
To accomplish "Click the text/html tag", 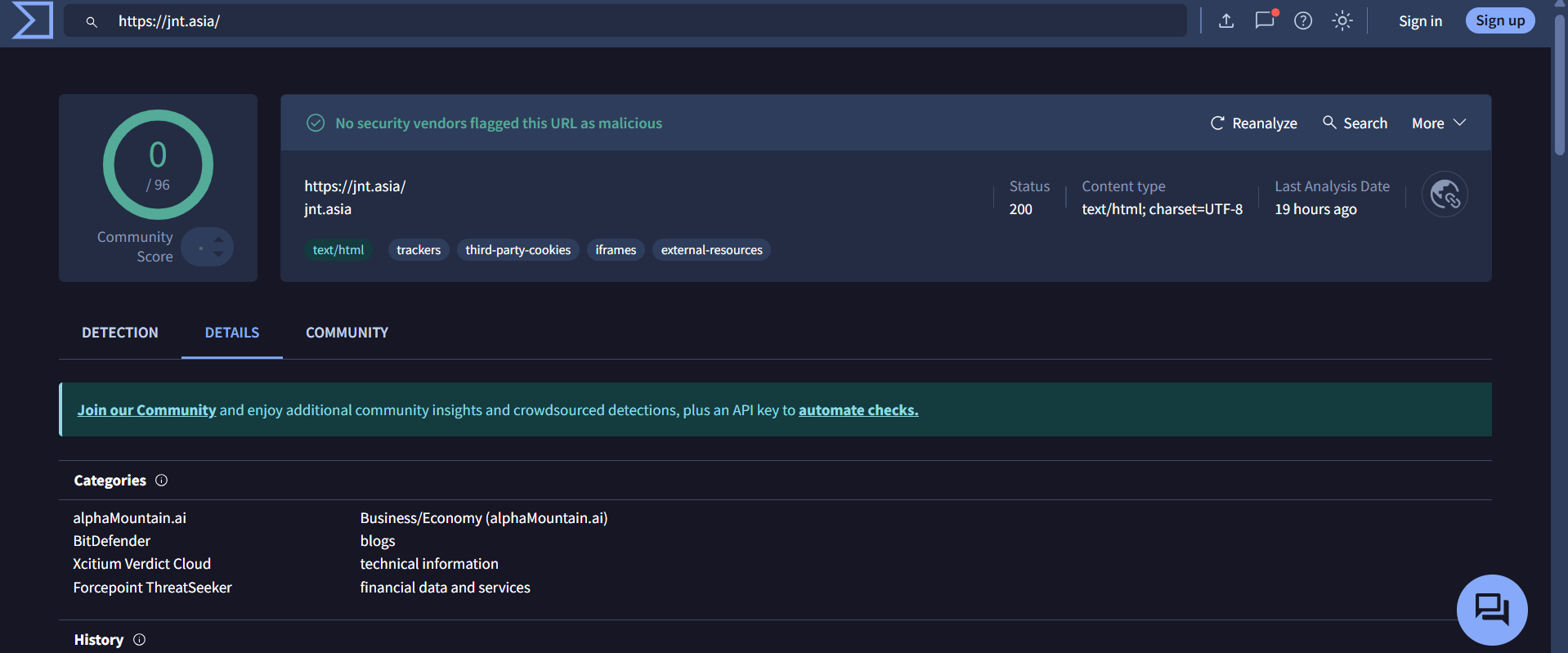I will click(338, 250).
